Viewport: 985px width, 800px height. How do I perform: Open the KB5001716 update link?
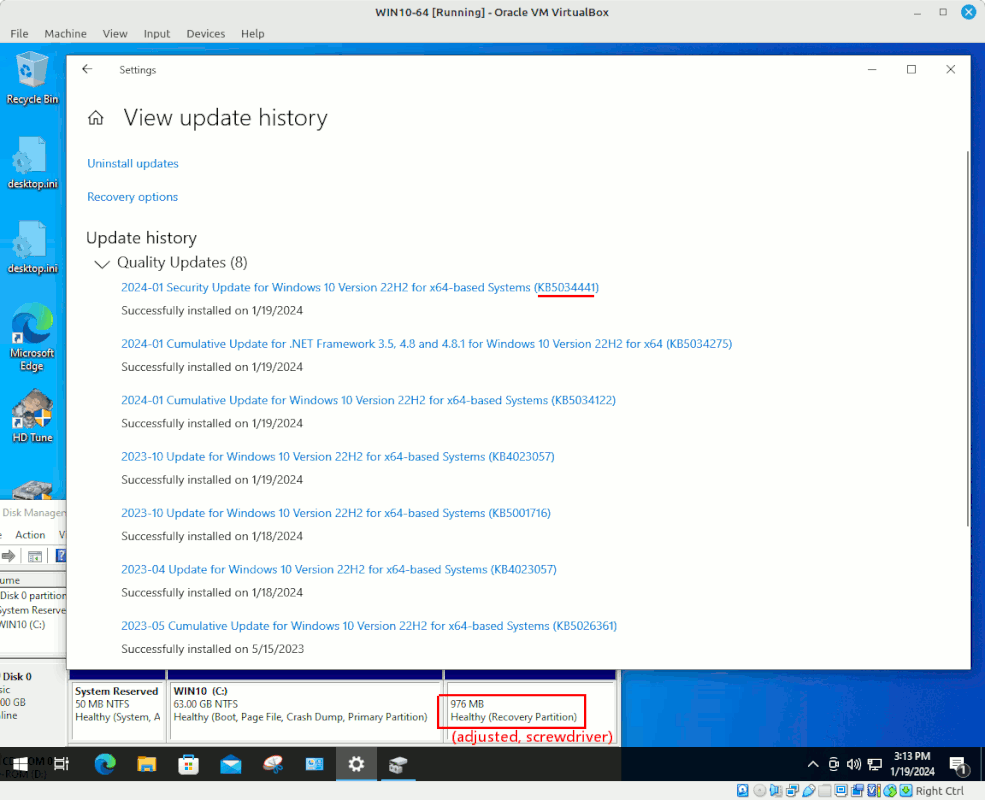(x=336, y=513)
